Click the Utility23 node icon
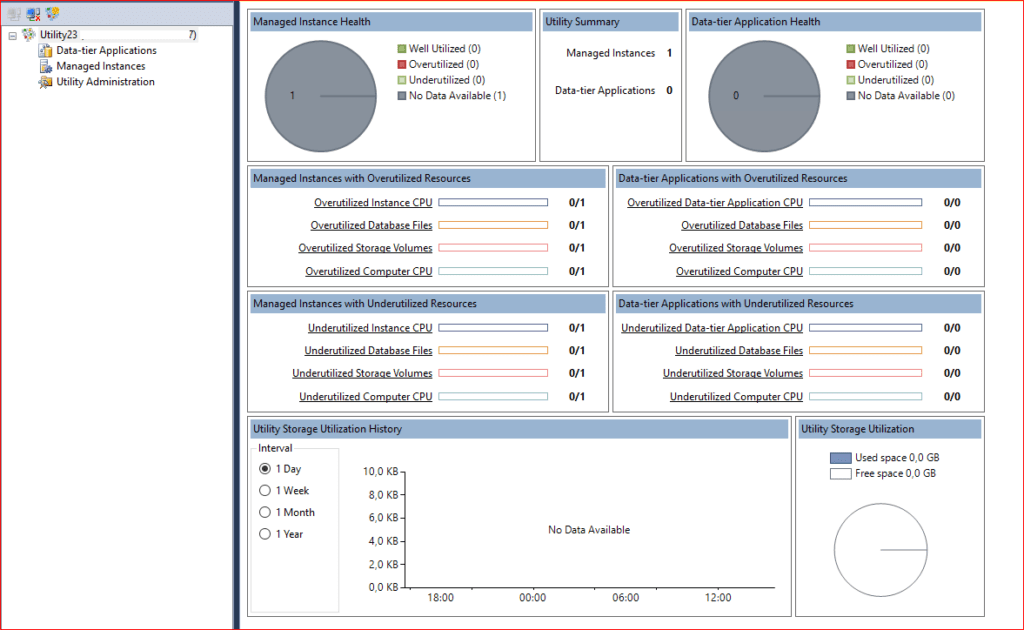 click(29, 35)
